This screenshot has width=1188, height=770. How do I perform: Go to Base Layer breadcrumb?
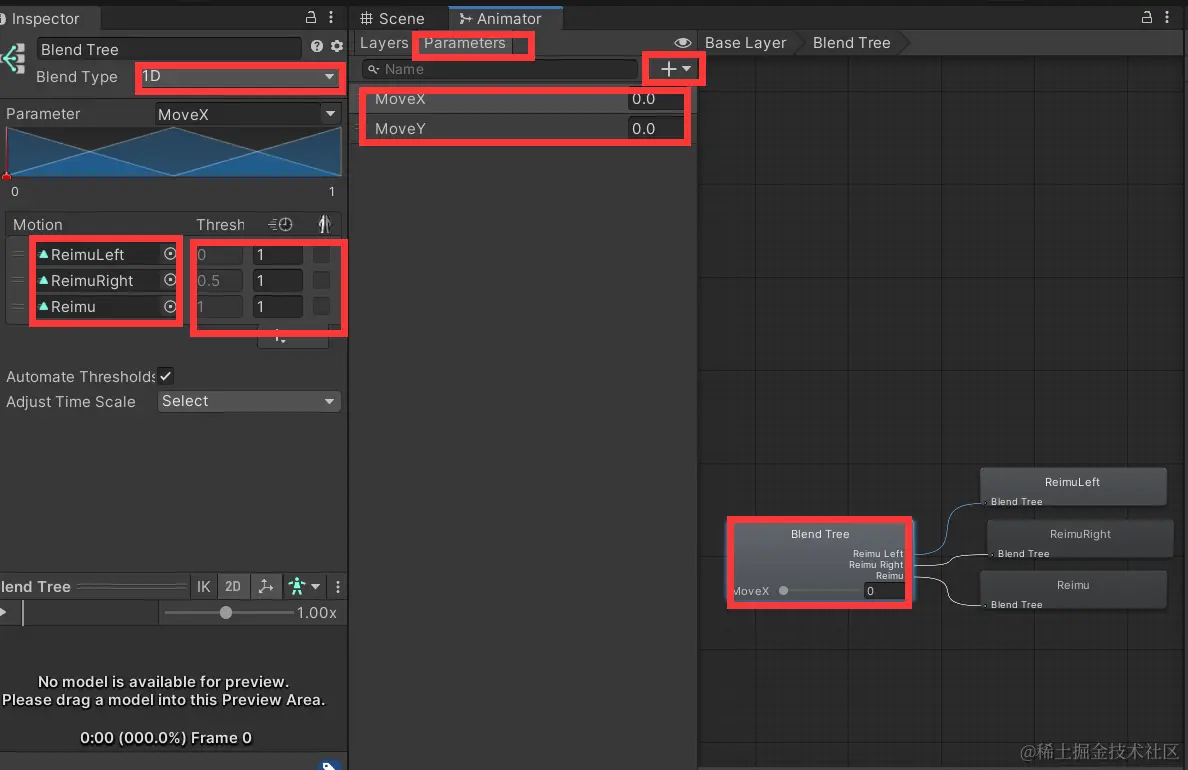click(x=746, y=43)
